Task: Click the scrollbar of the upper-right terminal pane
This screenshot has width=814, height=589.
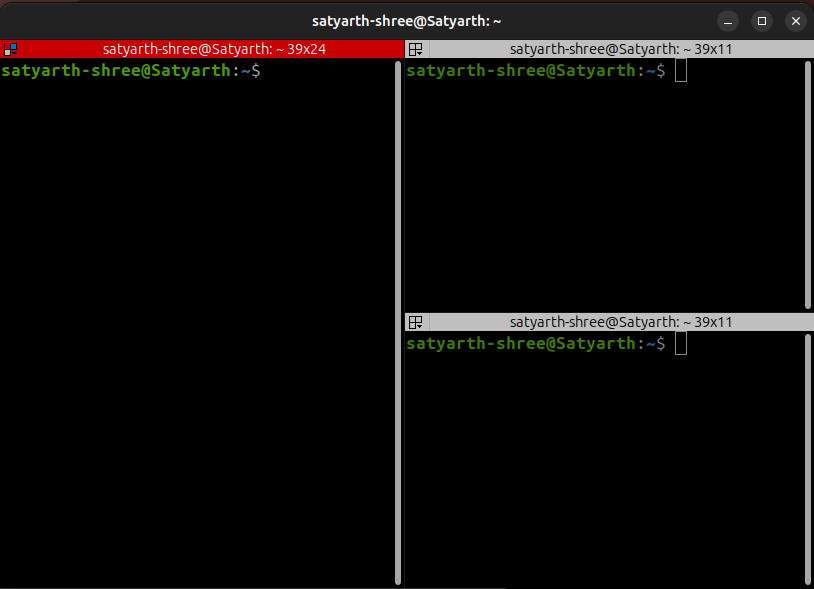Action: click(808, 185)
